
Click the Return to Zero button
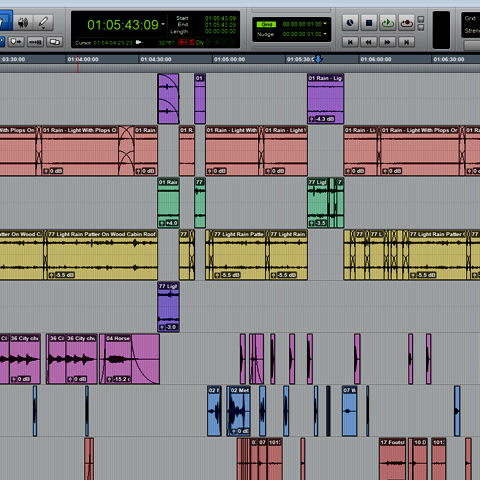click(350, 42)
